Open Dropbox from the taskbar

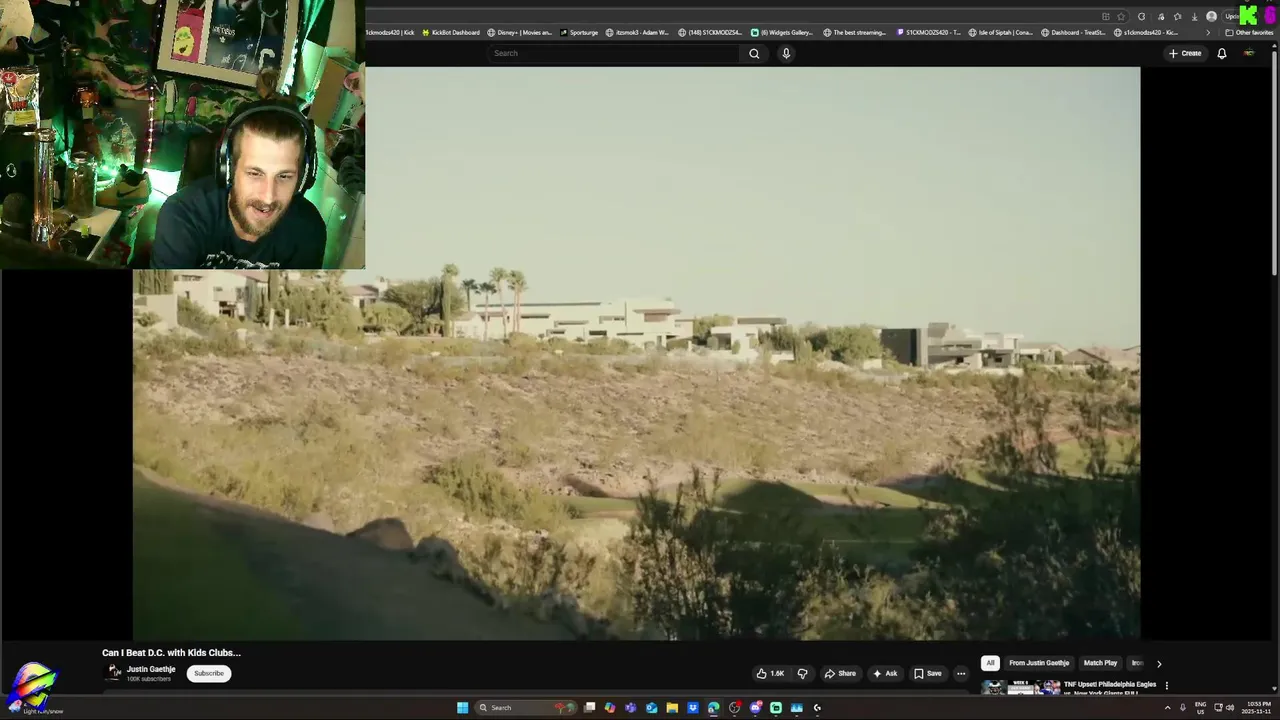[692, 707]
